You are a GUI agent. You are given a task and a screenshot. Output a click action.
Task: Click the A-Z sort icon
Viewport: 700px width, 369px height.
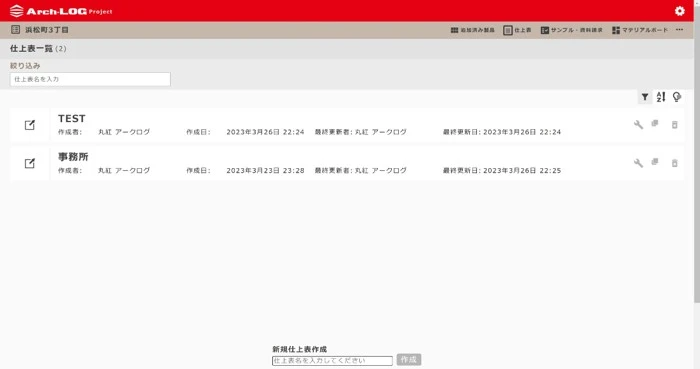coord(661,97)
